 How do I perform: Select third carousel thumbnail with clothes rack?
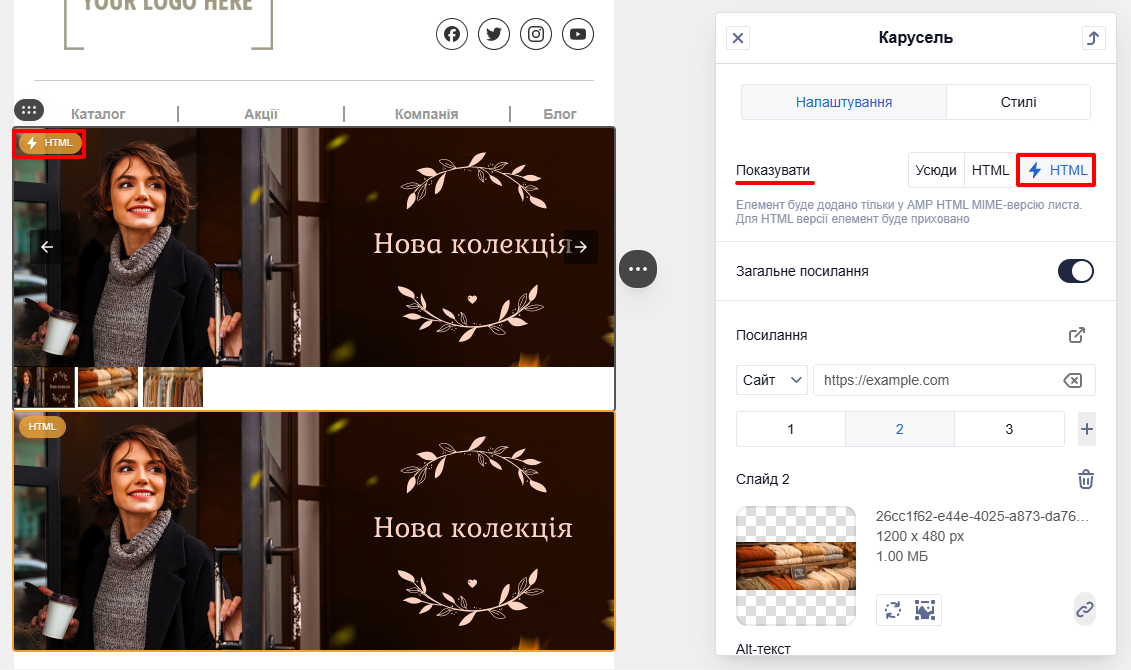(x=173, y=387)
